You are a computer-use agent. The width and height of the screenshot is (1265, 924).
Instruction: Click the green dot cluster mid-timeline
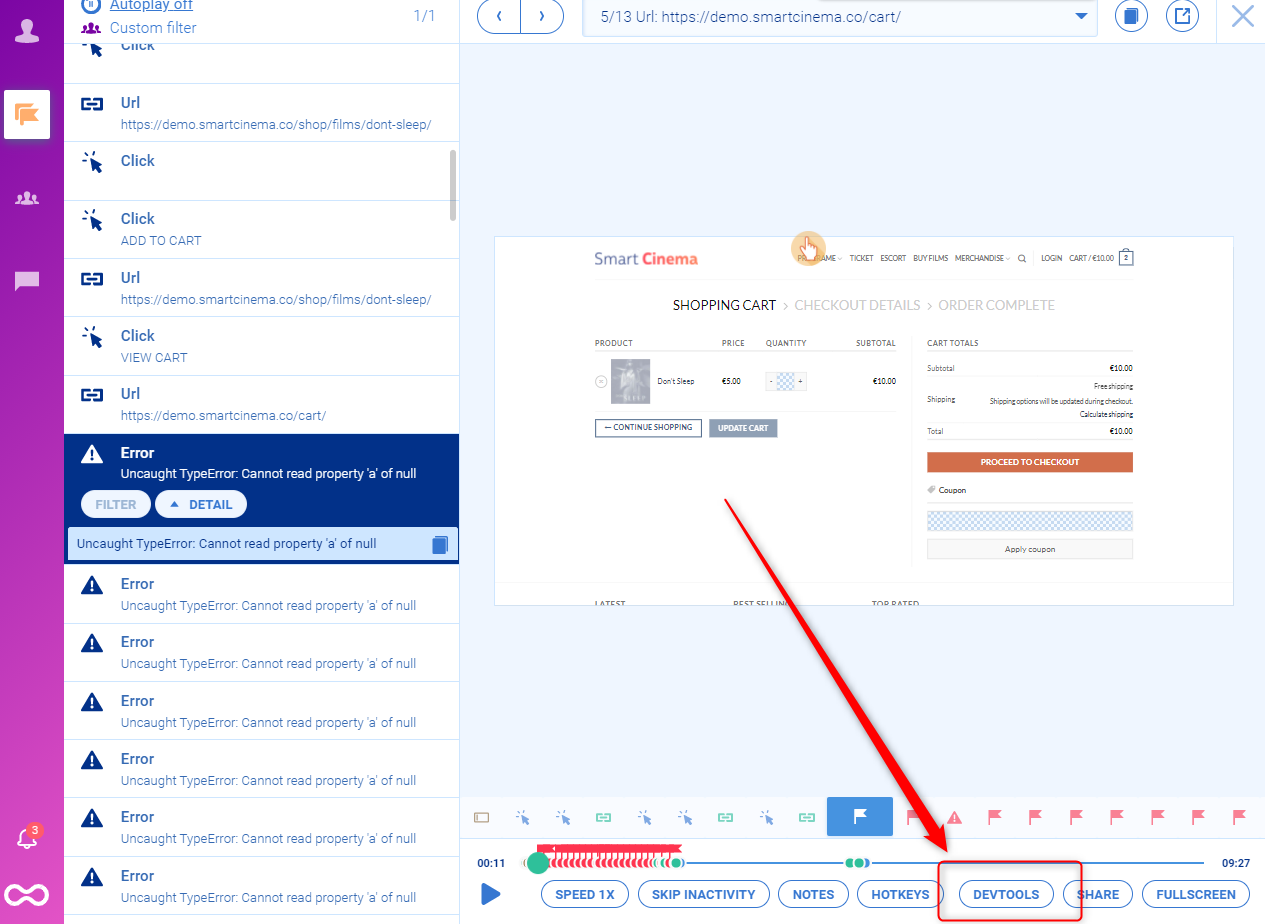(x=856, y=862)
